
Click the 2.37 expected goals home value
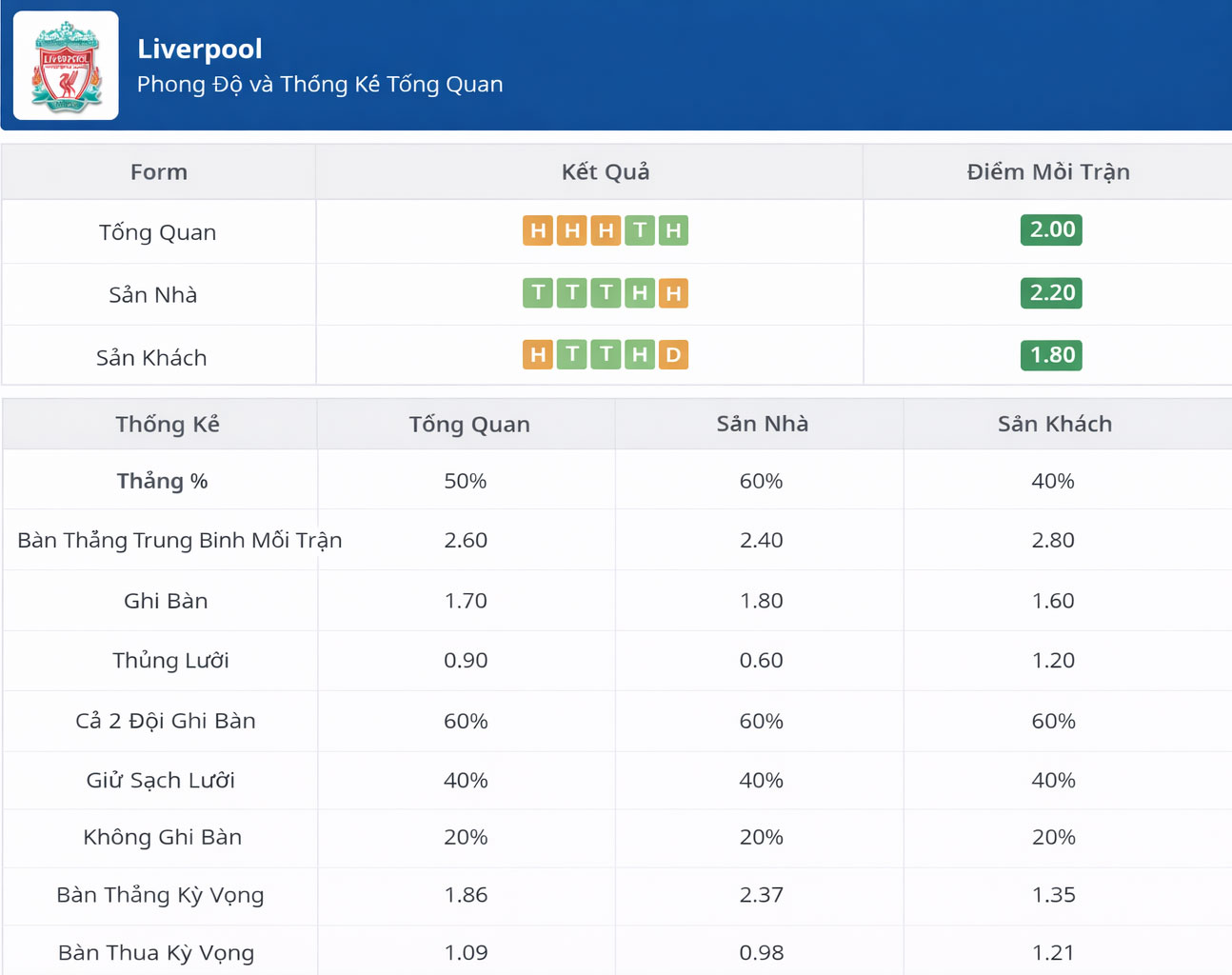coord(762,895)
